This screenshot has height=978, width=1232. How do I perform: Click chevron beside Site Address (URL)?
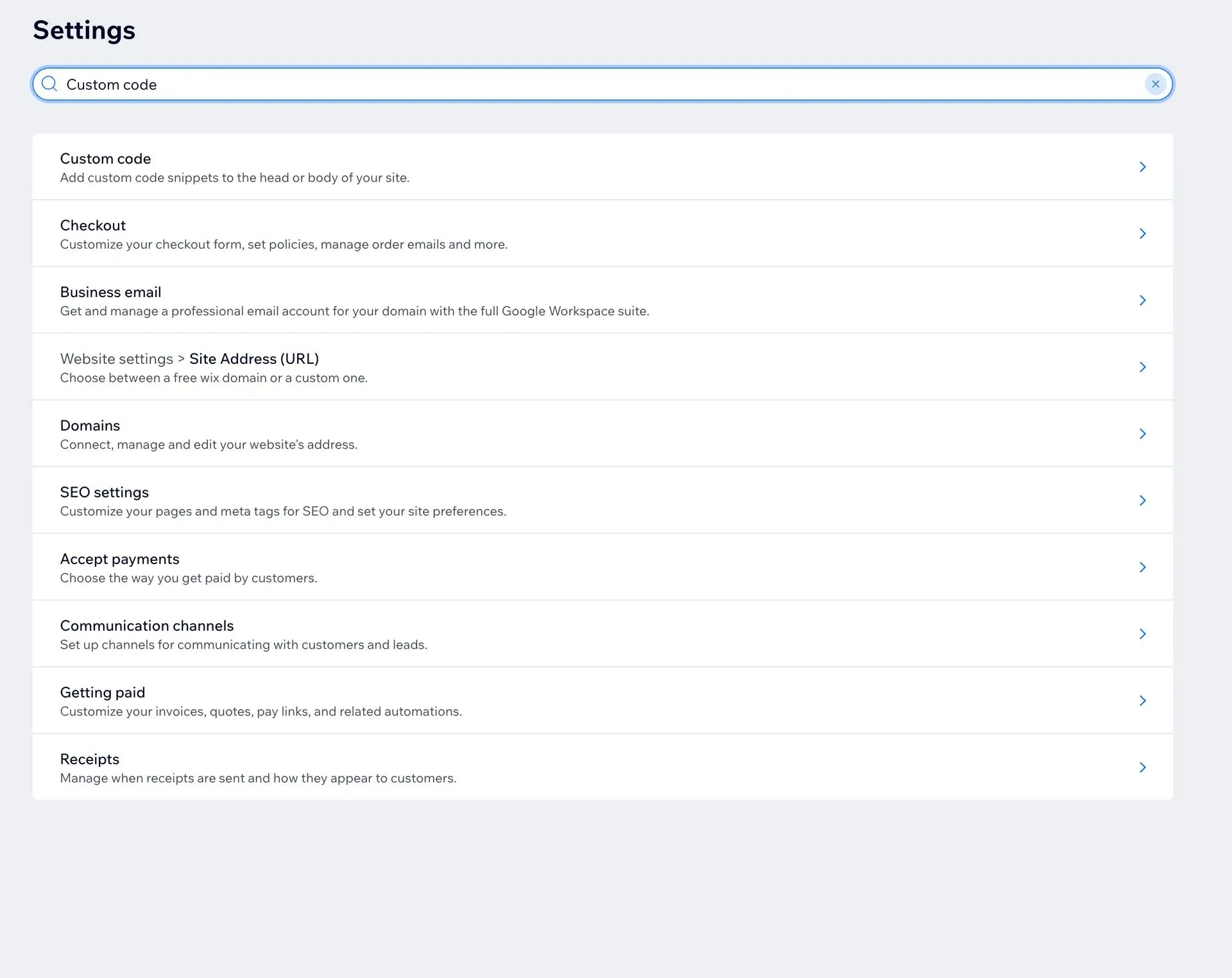1142,367
